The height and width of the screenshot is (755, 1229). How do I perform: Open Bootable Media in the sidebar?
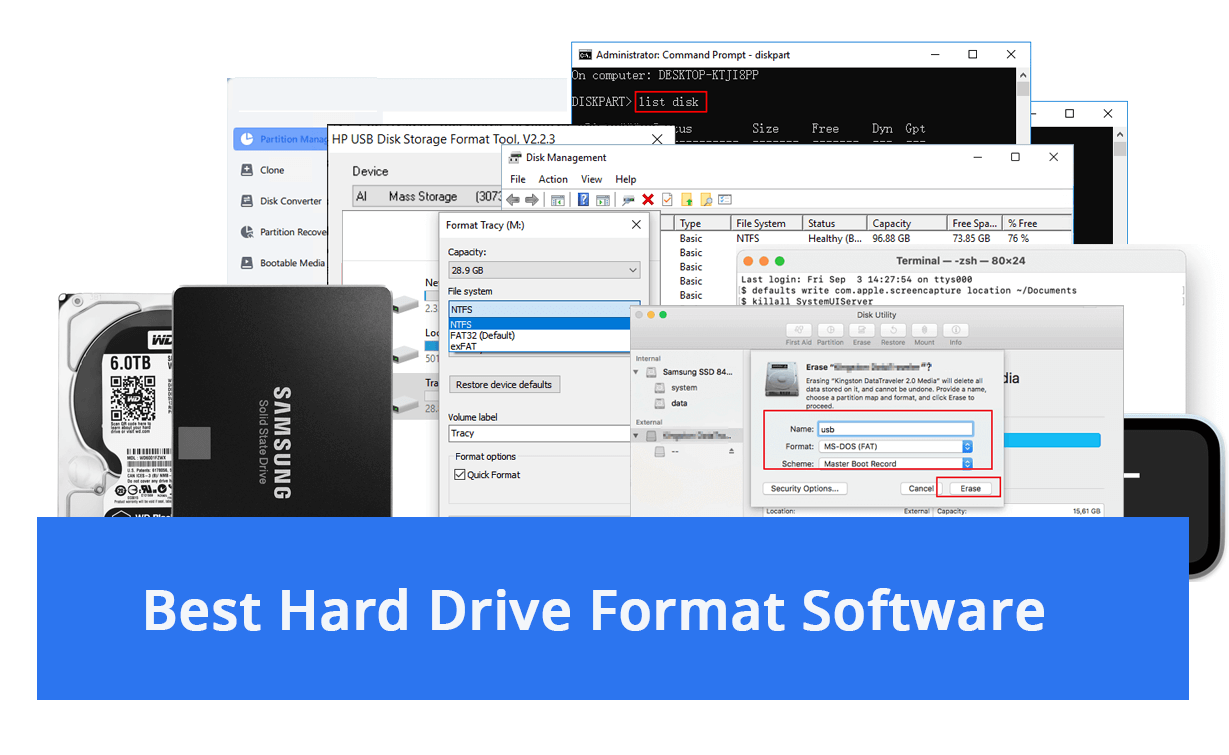[x=283, y=263]
